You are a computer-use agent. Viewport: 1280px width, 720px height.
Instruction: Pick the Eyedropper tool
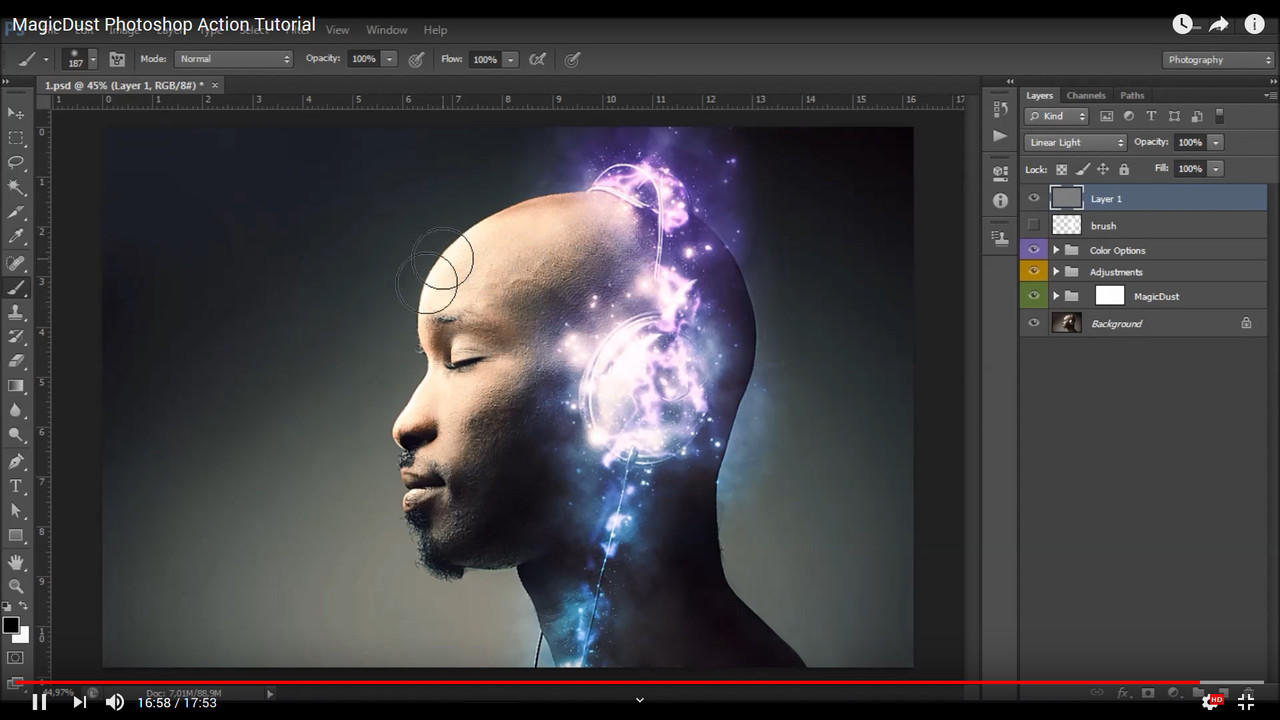pyautogui.click(x=16, y=237)
